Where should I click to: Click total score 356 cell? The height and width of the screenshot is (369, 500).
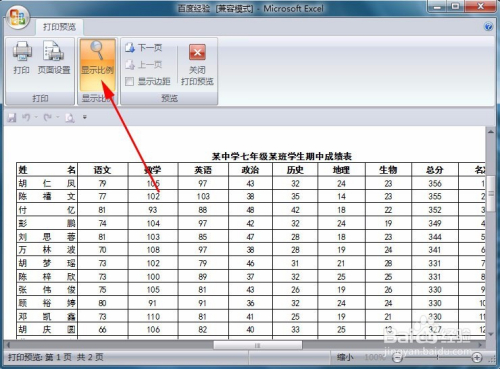coord(435,183)
